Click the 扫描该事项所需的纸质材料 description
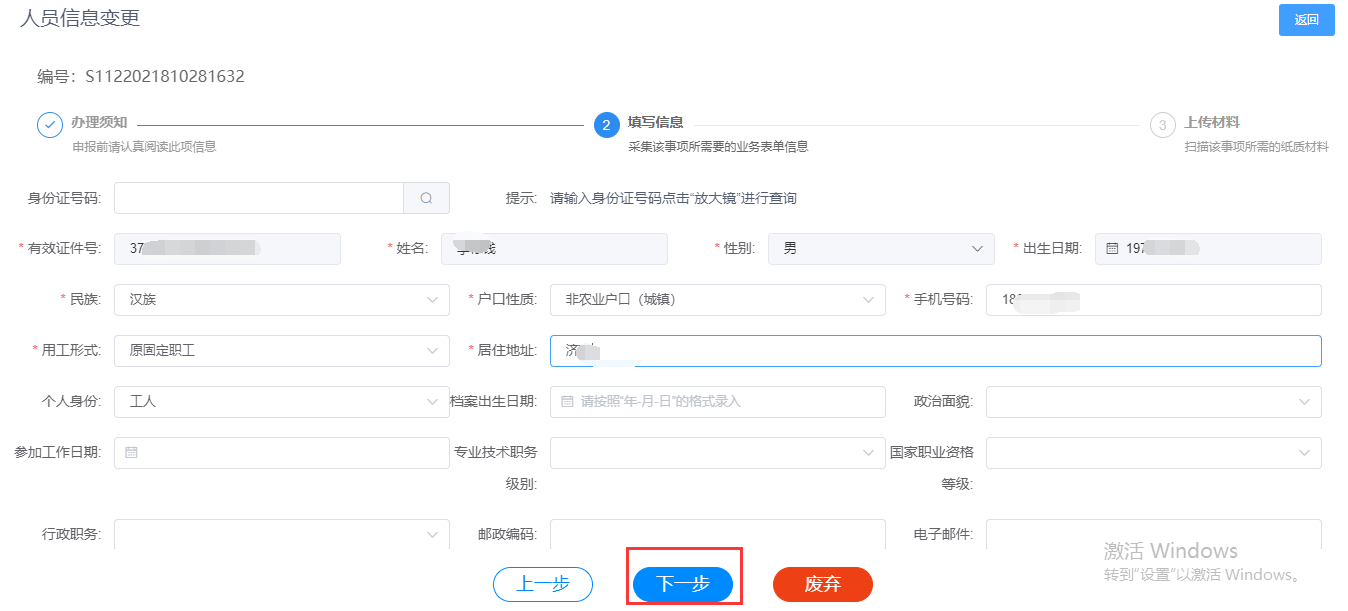The image size is (1348, 611). [x=1257, y=146]
